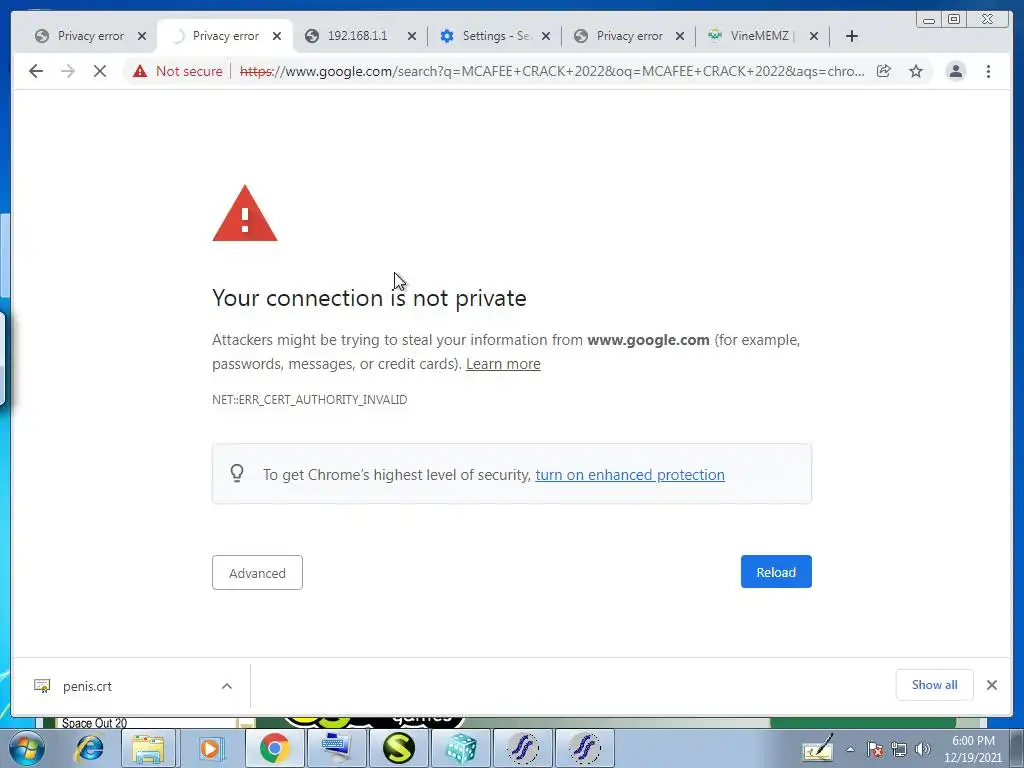Open the penis.crt downloaded file
Image resolution: width=1024 pixels, height=768 pixels.
tap(87, 686)
